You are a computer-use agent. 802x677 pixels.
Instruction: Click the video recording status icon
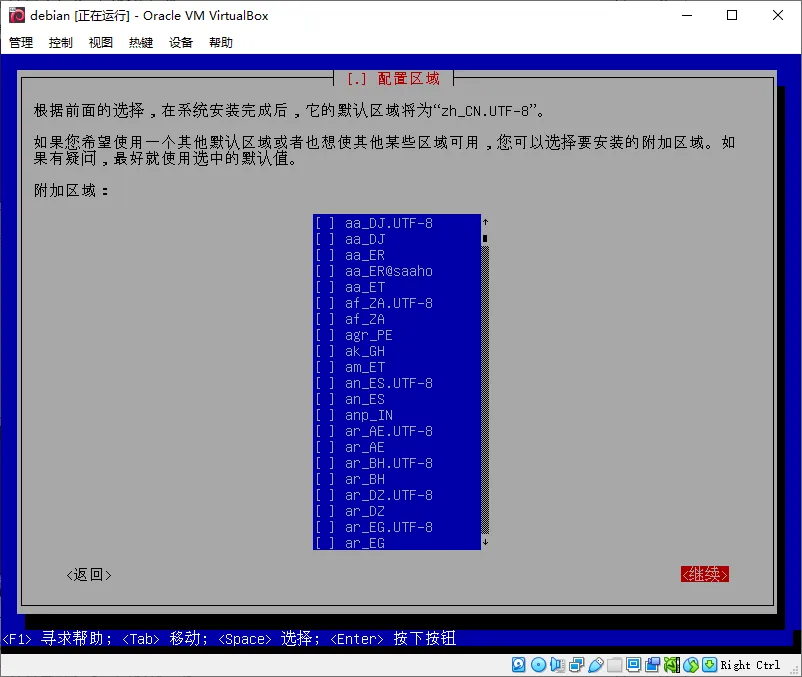(x=653, y=665)
